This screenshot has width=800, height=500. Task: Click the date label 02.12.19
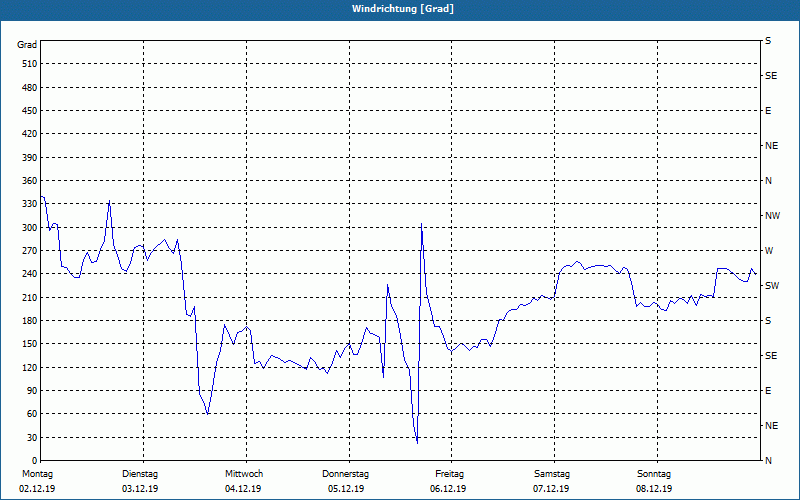[37, 489]
